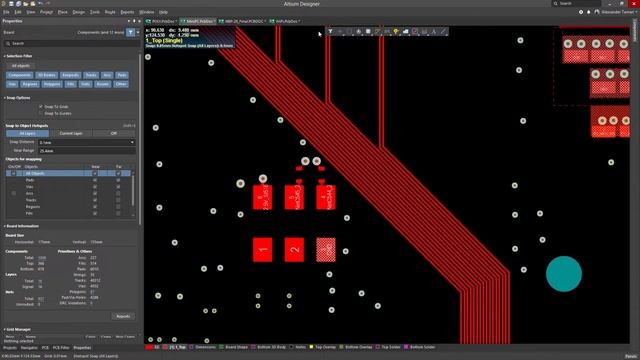
Task: Open dropdown arrow next to filter funnel button
Action: [x=138, y=32]
